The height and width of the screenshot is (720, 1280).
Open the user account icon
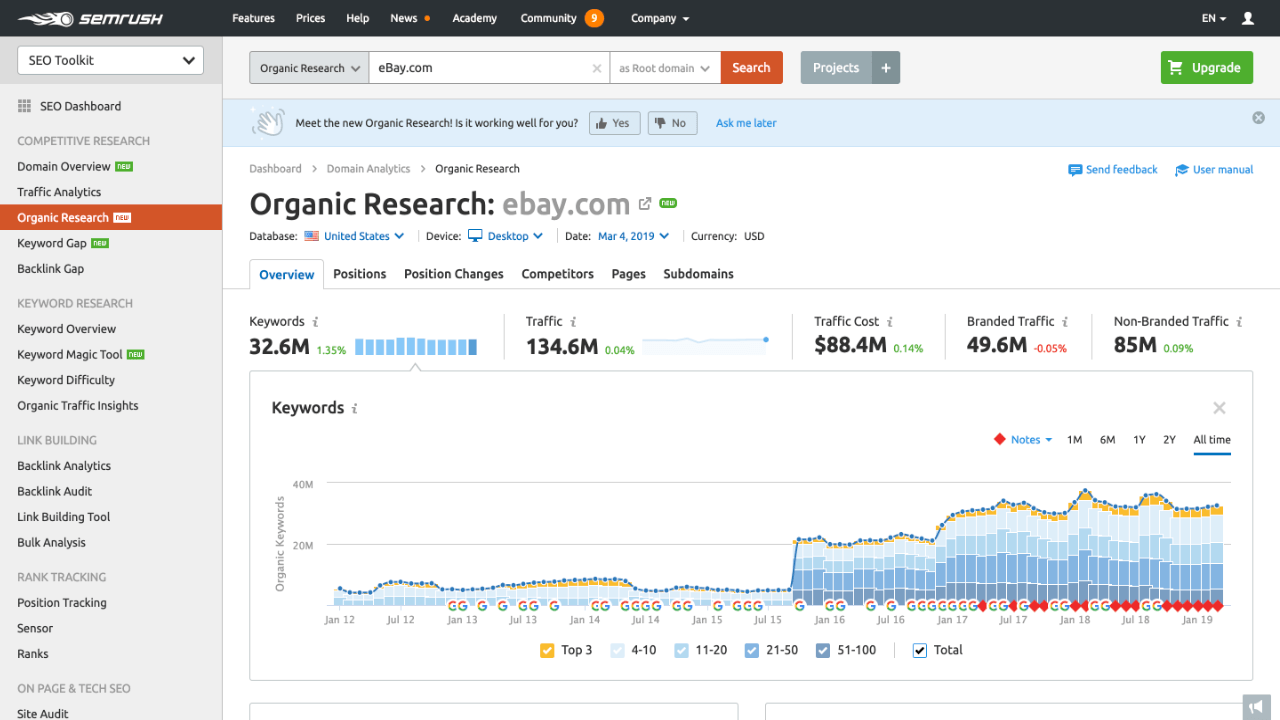1247,18
